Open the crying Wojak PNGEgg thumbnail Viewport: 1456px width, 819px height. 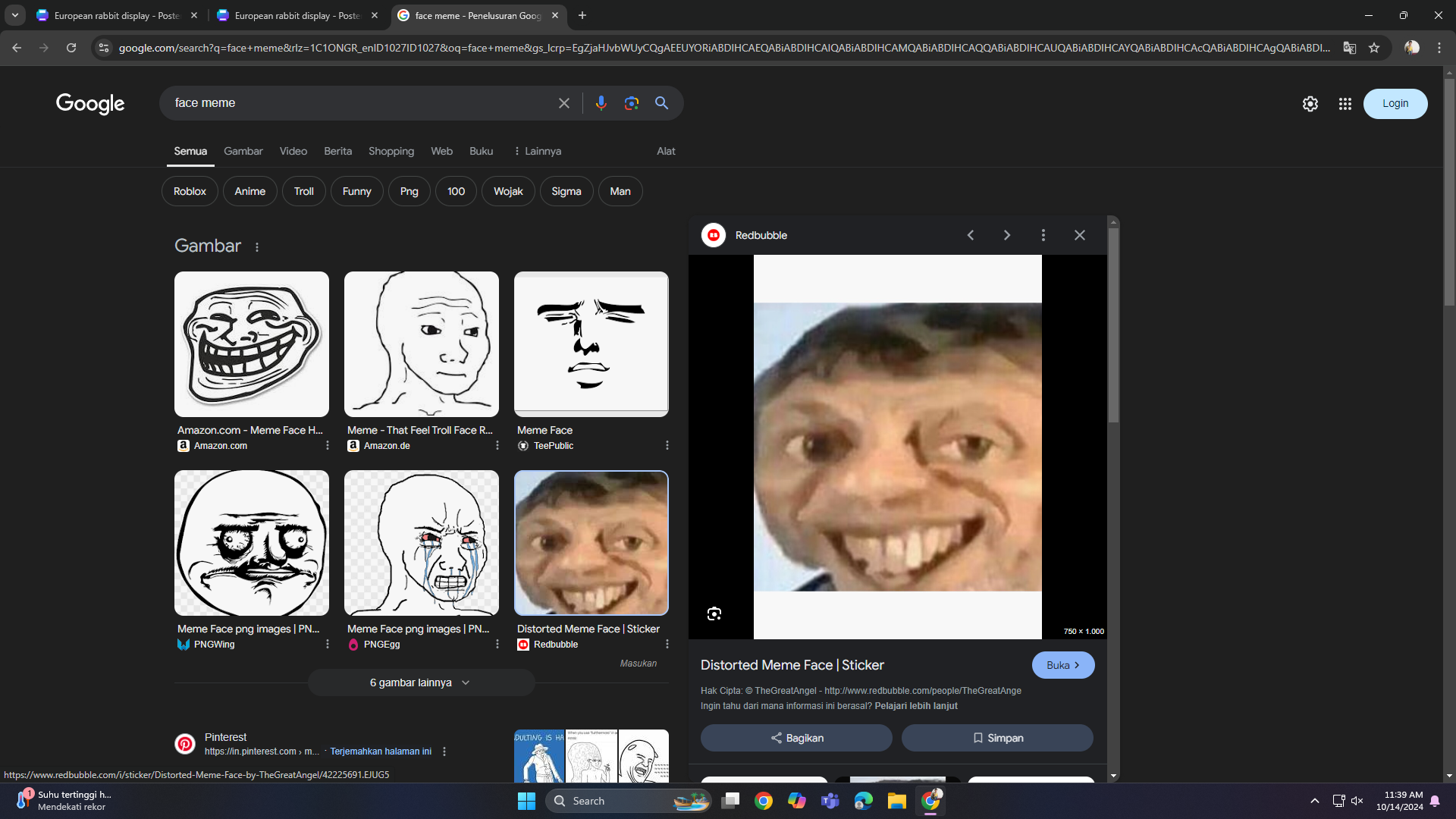tap(421, 543)
